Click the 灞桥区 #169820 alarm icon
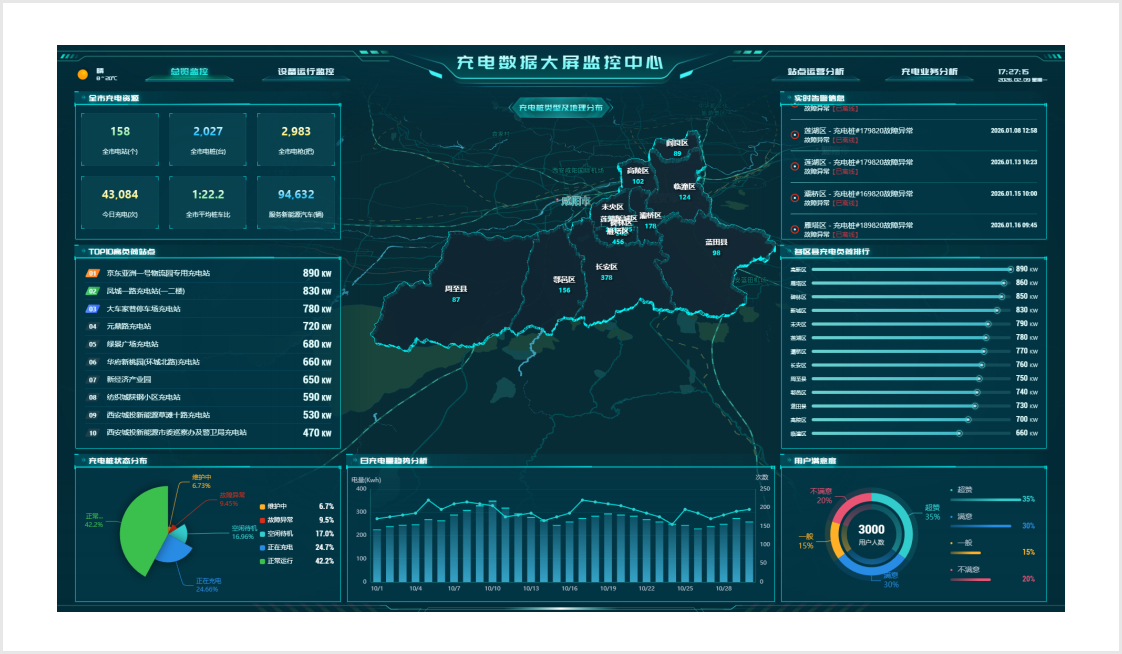The height and width of the screenshot is (654, 1122). pyautogui.click(x=794, y=198)
